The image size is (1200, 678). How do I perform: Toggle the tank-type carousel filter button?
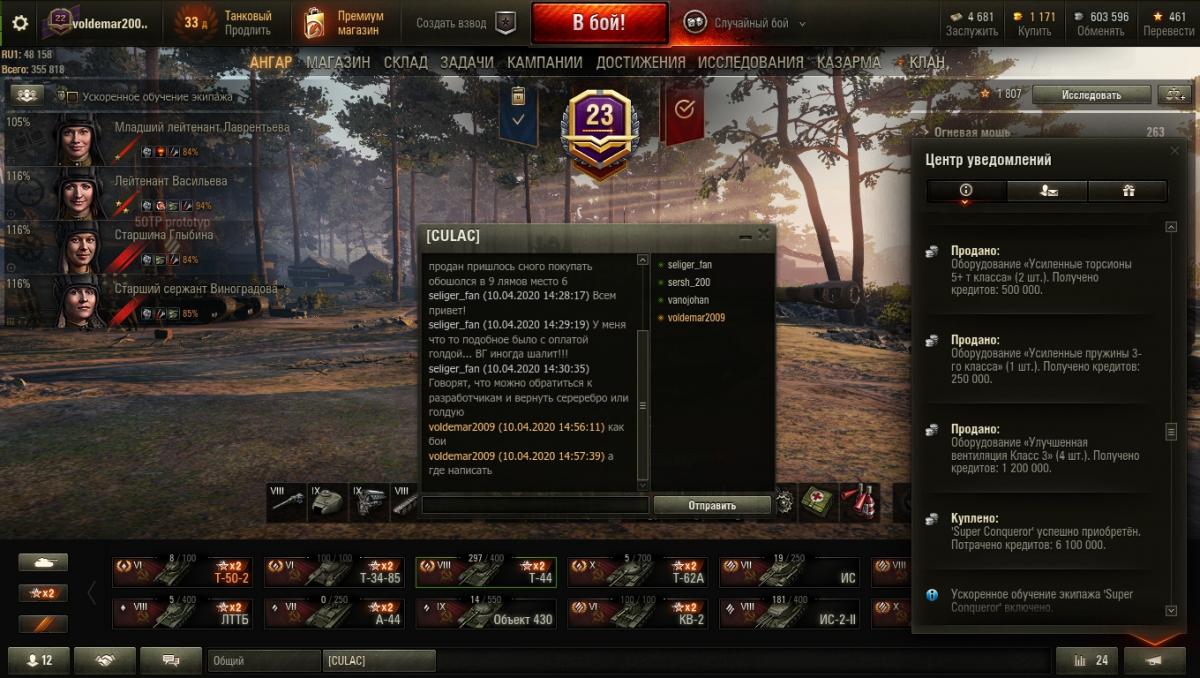click(x=43, y=563)
